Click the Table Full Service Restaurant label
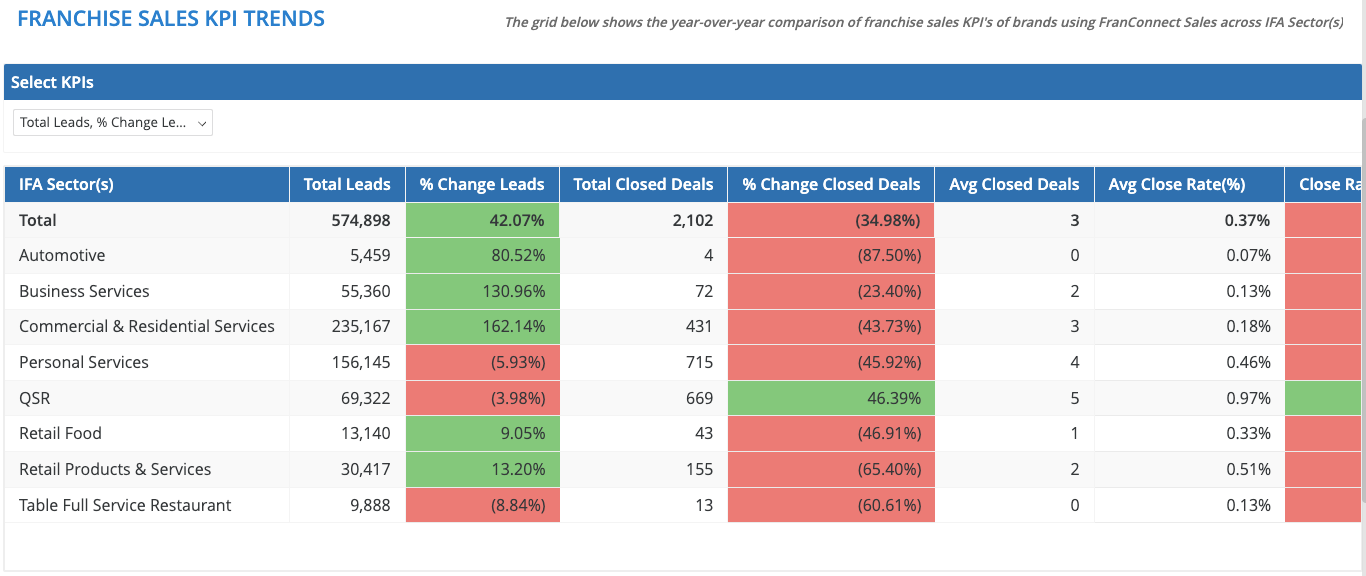 125,505
